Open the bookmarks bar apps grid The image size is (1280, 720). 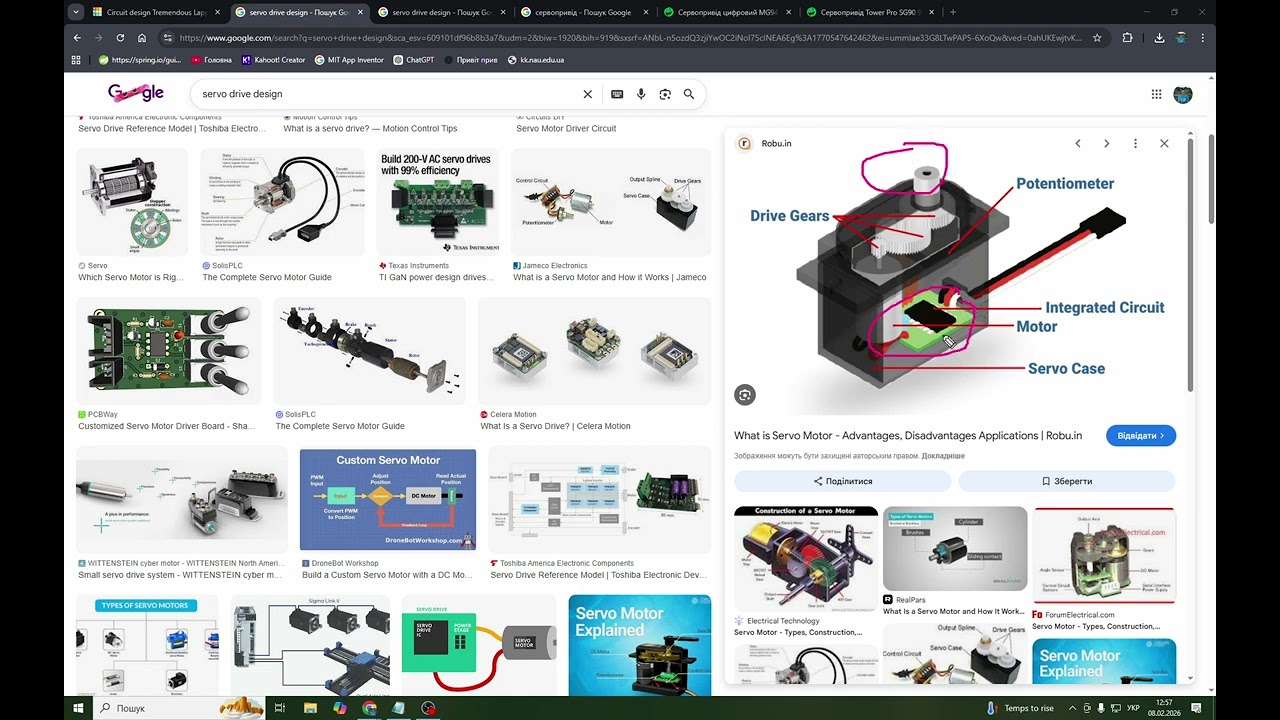[76, 60]
